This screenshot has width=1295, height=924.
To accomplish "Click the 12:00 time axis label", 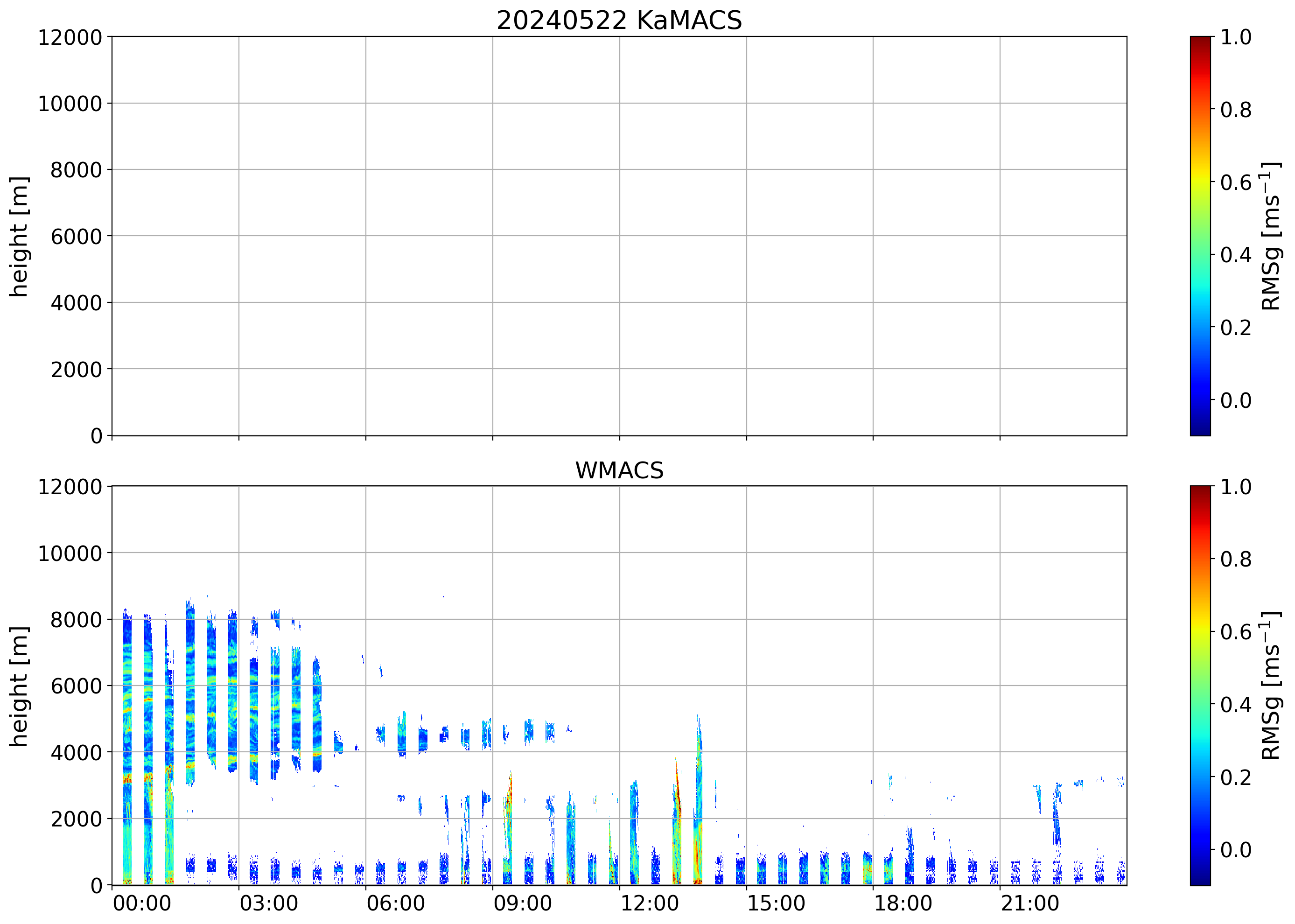I will tap(649, 903).
